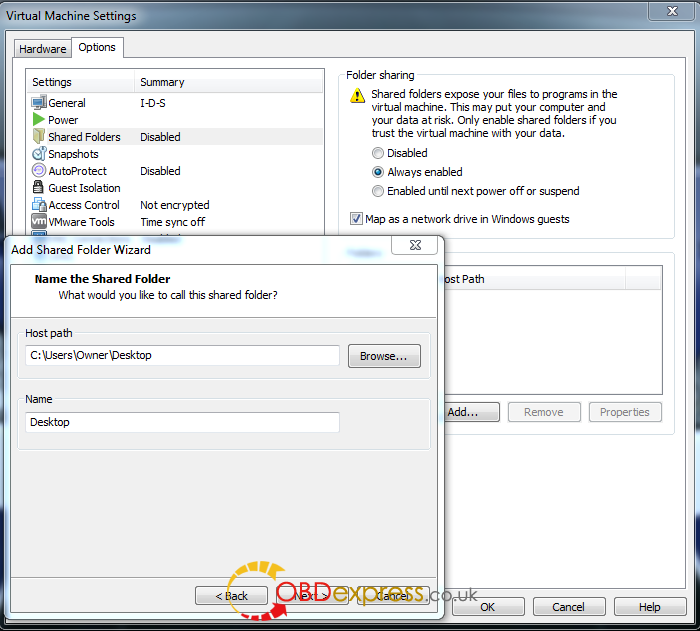Click the VMware Tools vm icon
Image resolution: width=700 pixels, height=631 pixels.
39,221
